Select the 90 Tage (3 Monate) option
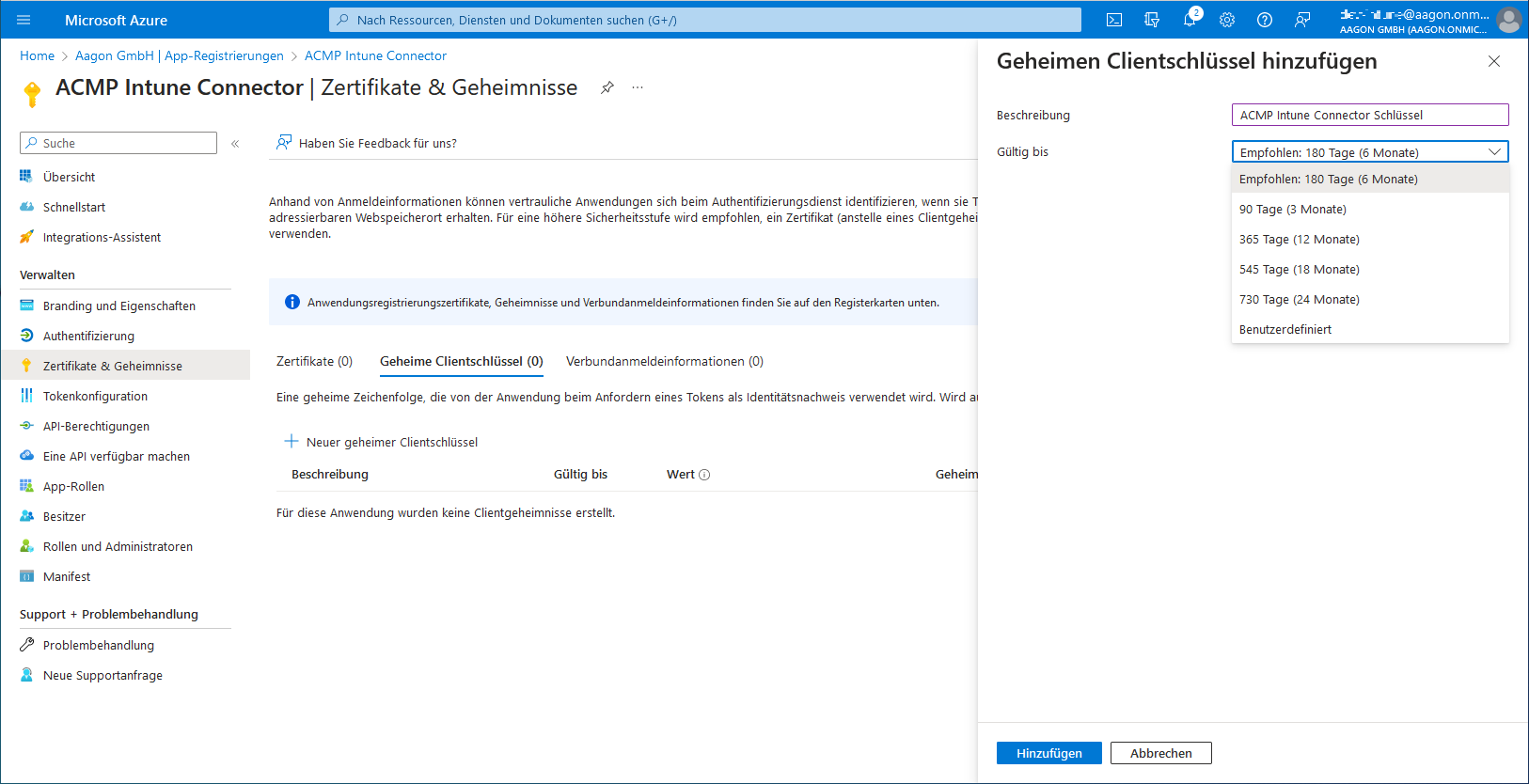 coord(1293,210)
